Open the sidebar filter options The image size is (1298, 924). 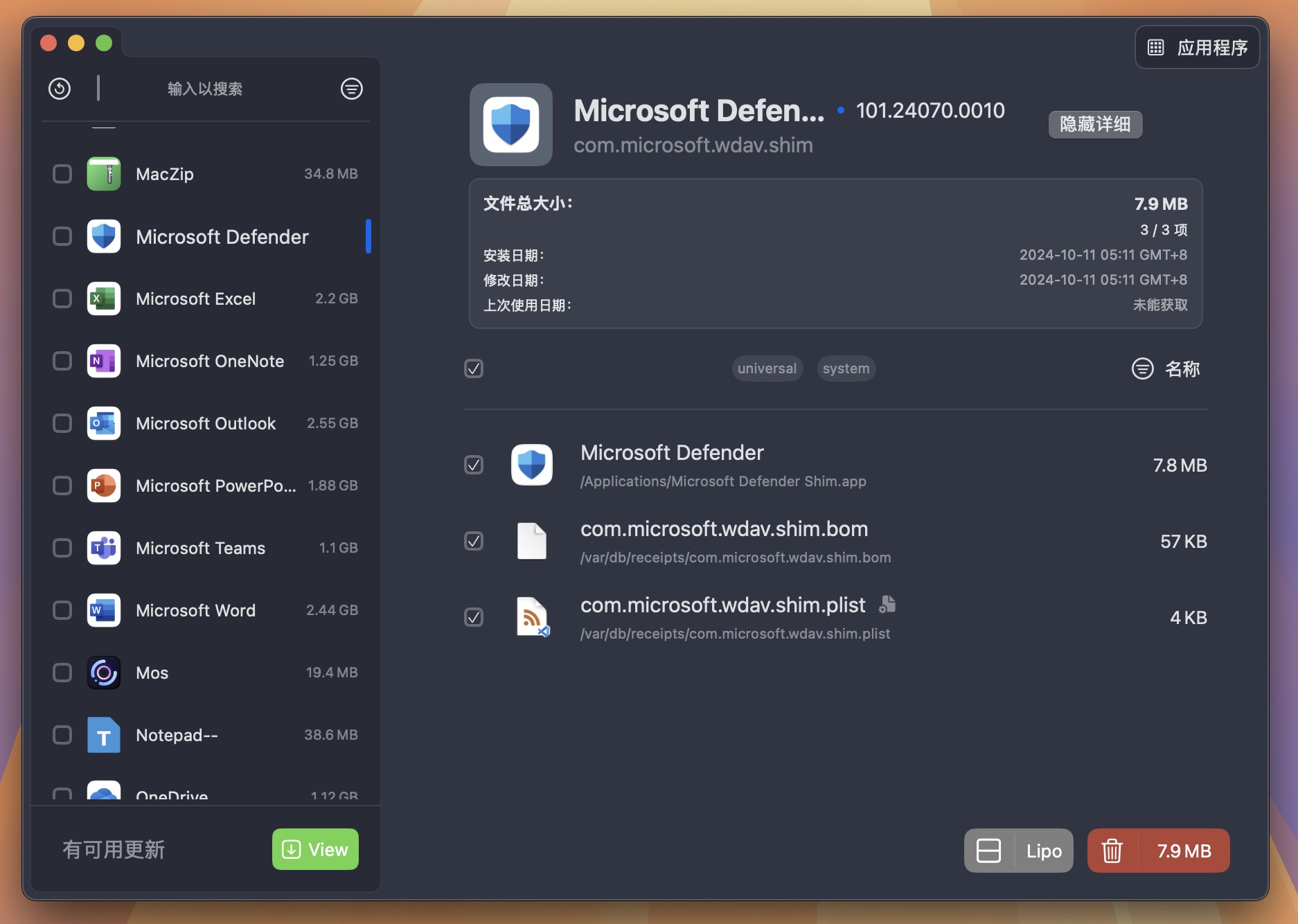coord(351,89)
